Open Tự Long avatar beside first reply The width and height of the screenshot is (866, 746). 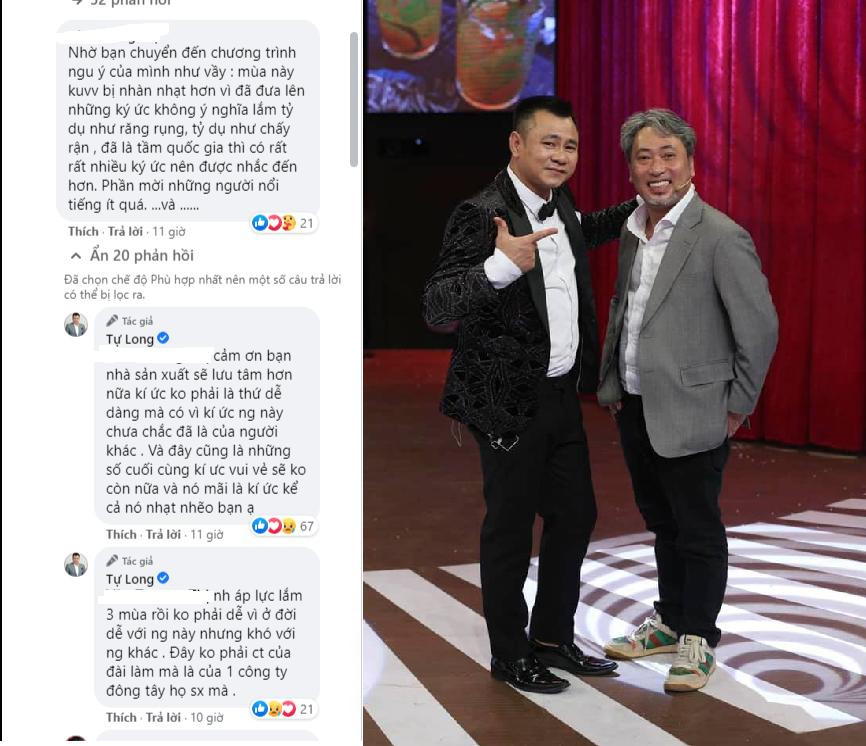tap(76, 325)
